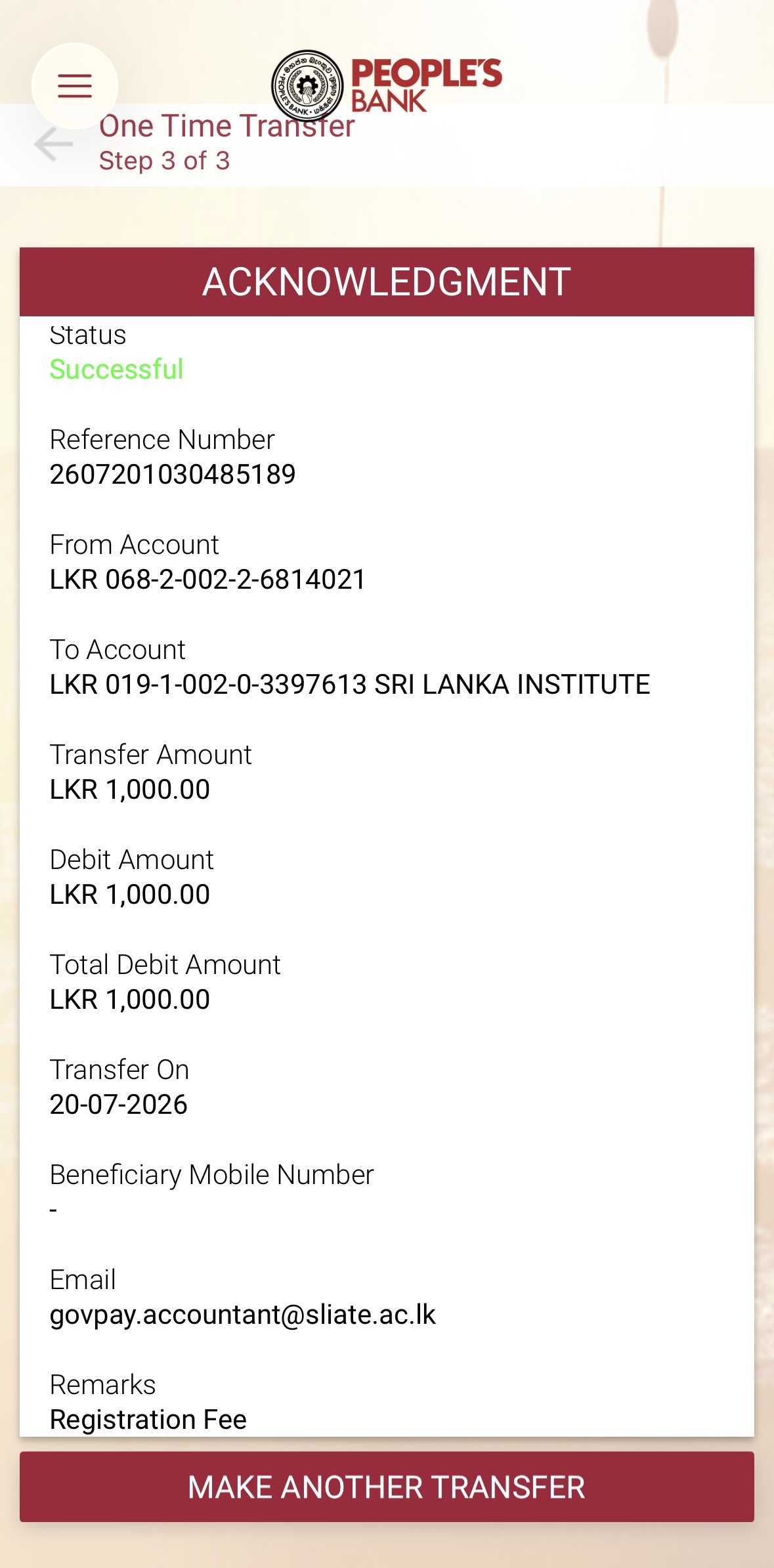Select the Successful status text
This screenshot has width=774, height=1568.
[x=117, y=370]
